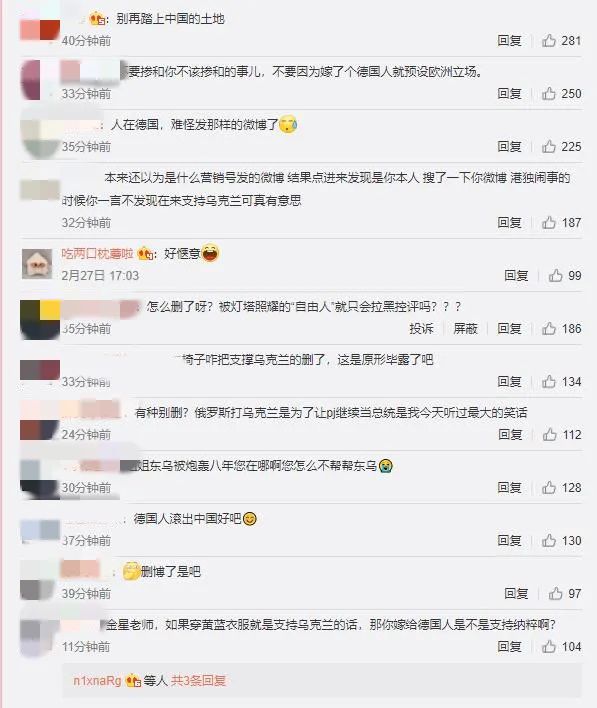Viewport: 597px width, 708px height.
Task: Click the thumbs-up icon next to 186
Action: 549,328
